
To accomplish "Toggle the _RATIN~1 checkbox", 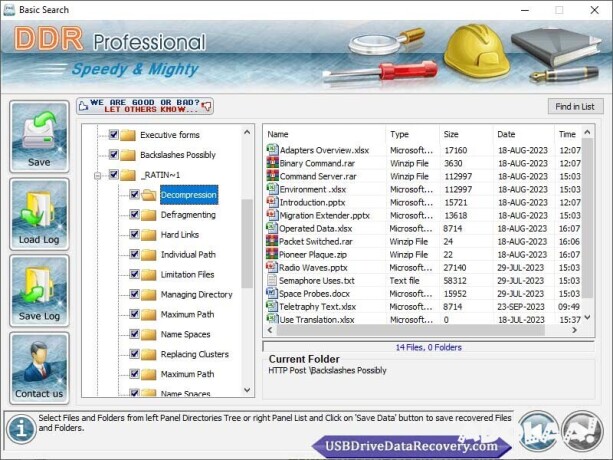I will (113, 174).
